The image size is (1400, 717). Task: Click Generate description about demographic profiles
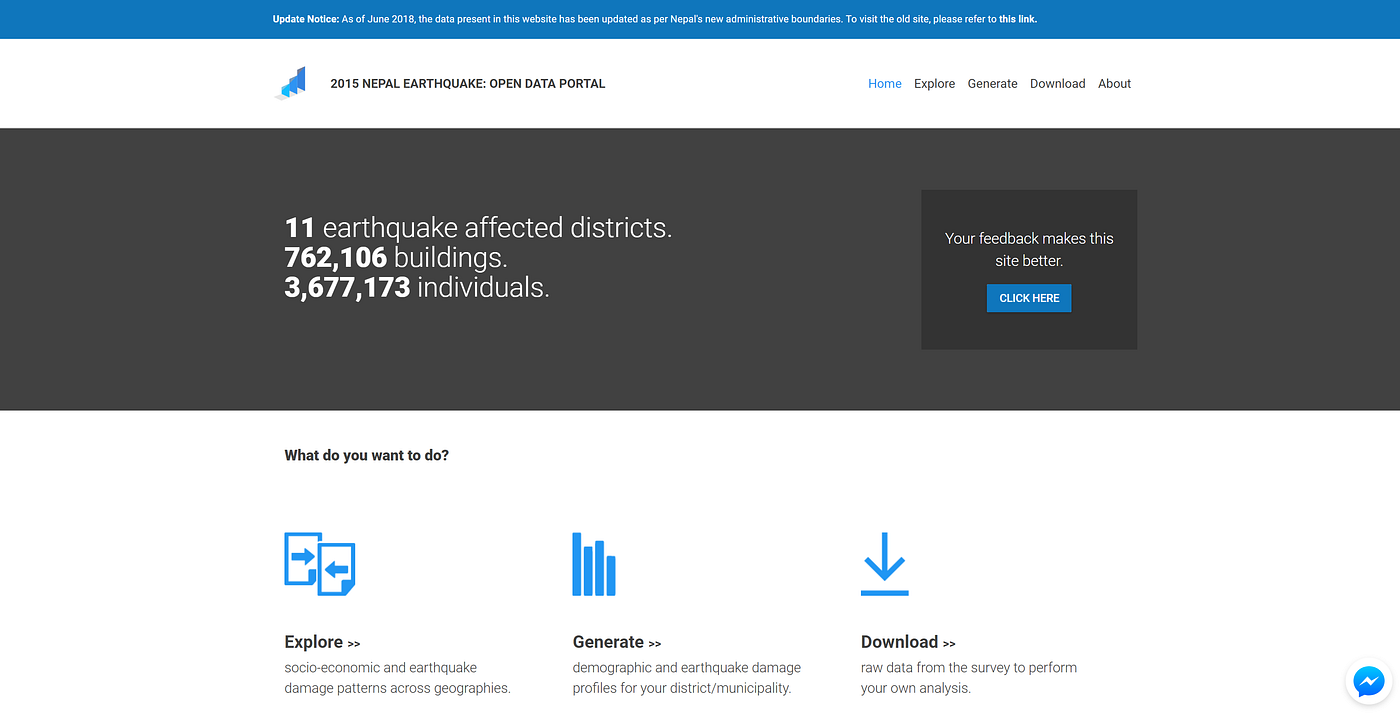687,678
